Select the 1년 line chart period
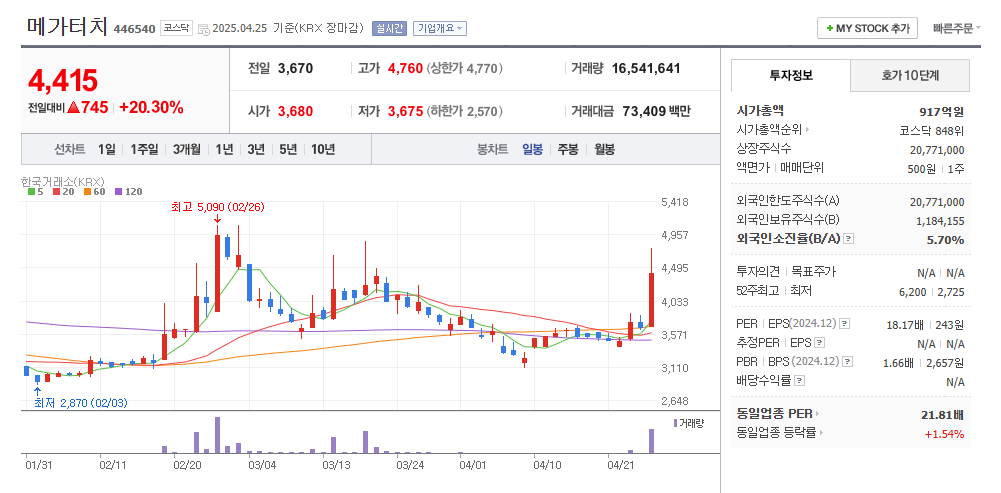Image resolution: width=1001 pixels, height=493 pixels. click(224, 149)
